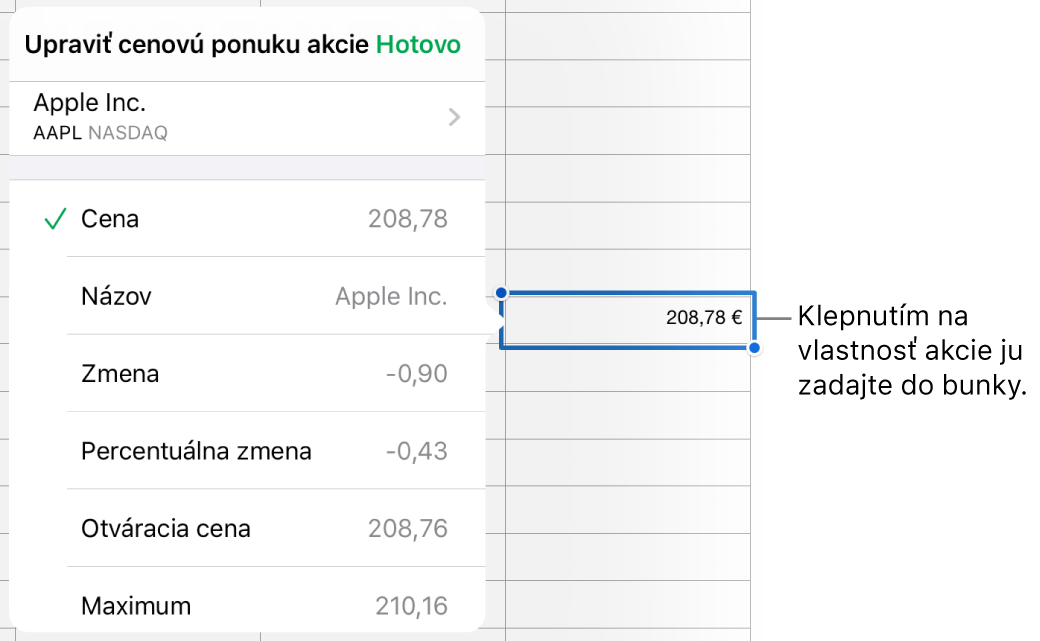Tap the Hotovo button to finish editing
This screenshot has height=641, width=1040.
click(x=418, y=45)
